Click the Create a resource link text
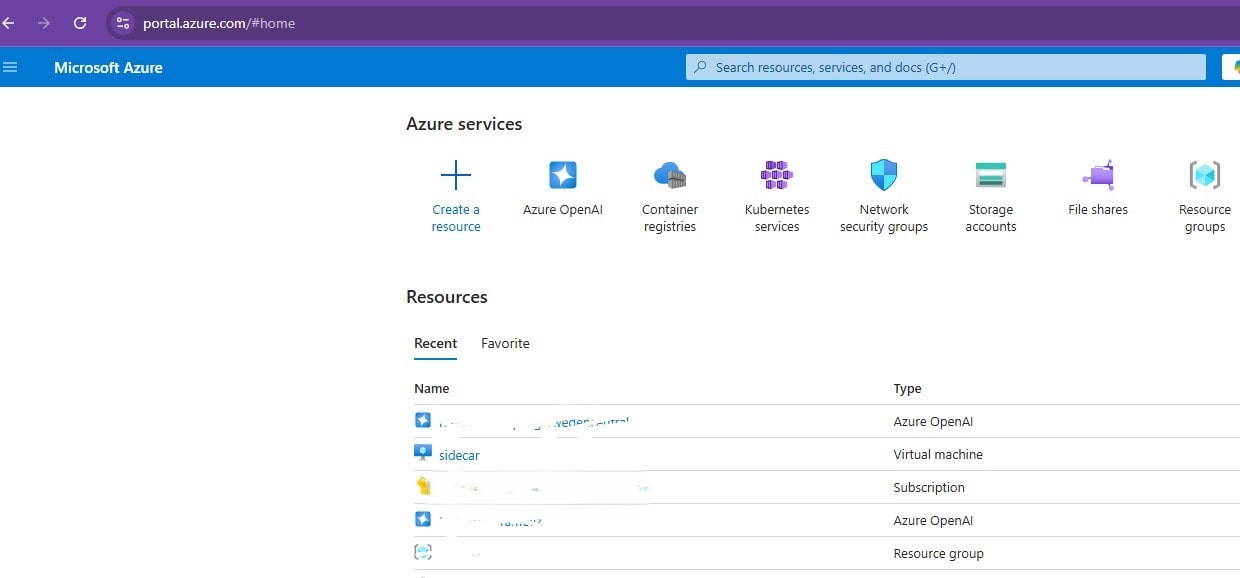Screen dimensions: 1240x578 [456, 218]
